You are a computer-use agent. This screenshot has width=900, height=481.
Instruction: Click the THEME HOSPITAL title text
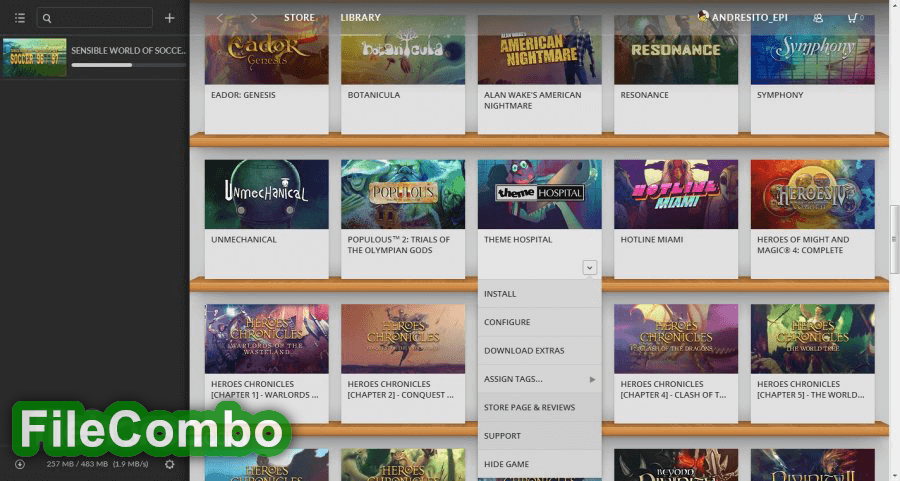pos(518,239)
